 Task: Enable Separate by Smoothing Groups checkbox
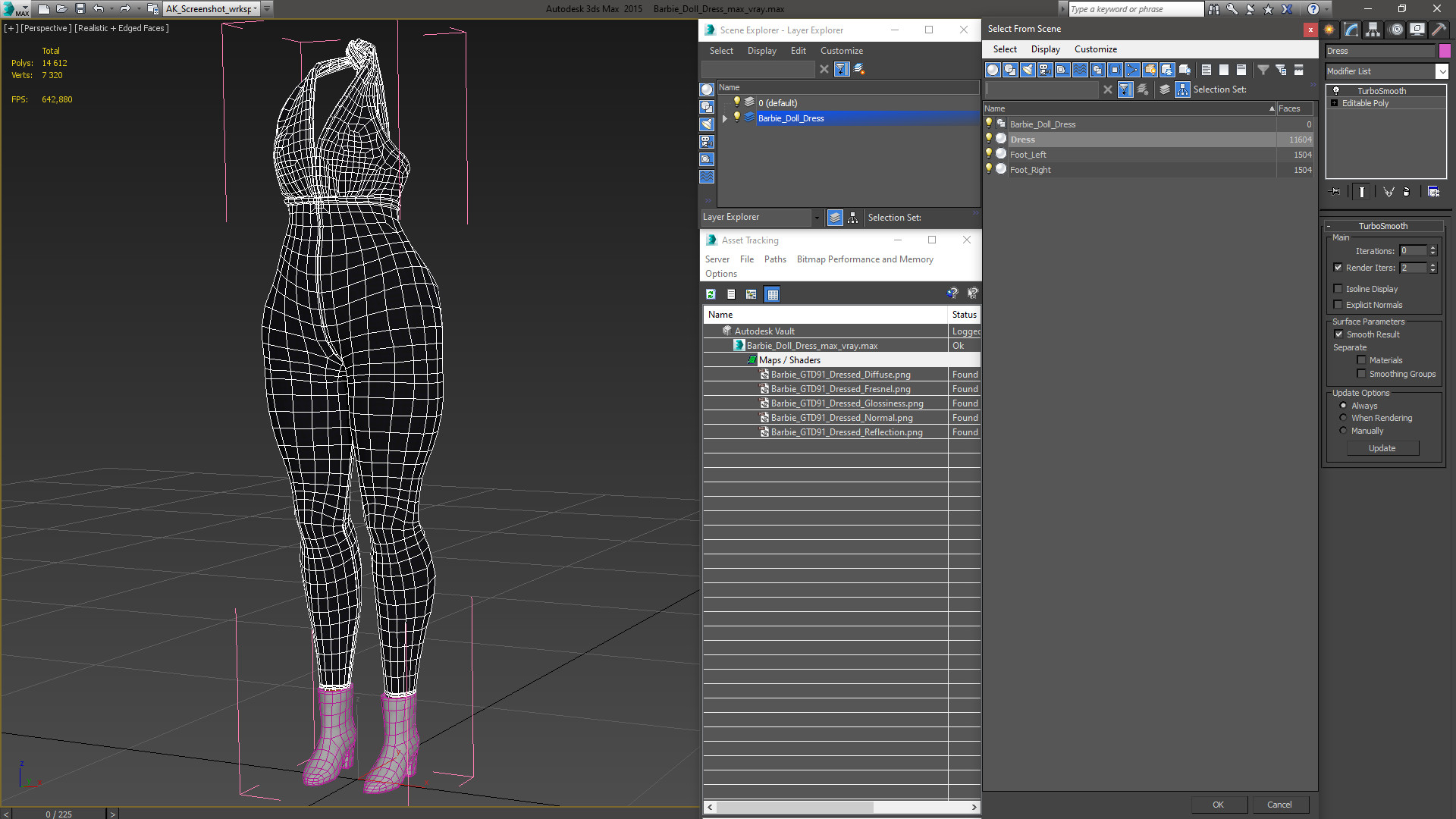tap(1361, 374)
